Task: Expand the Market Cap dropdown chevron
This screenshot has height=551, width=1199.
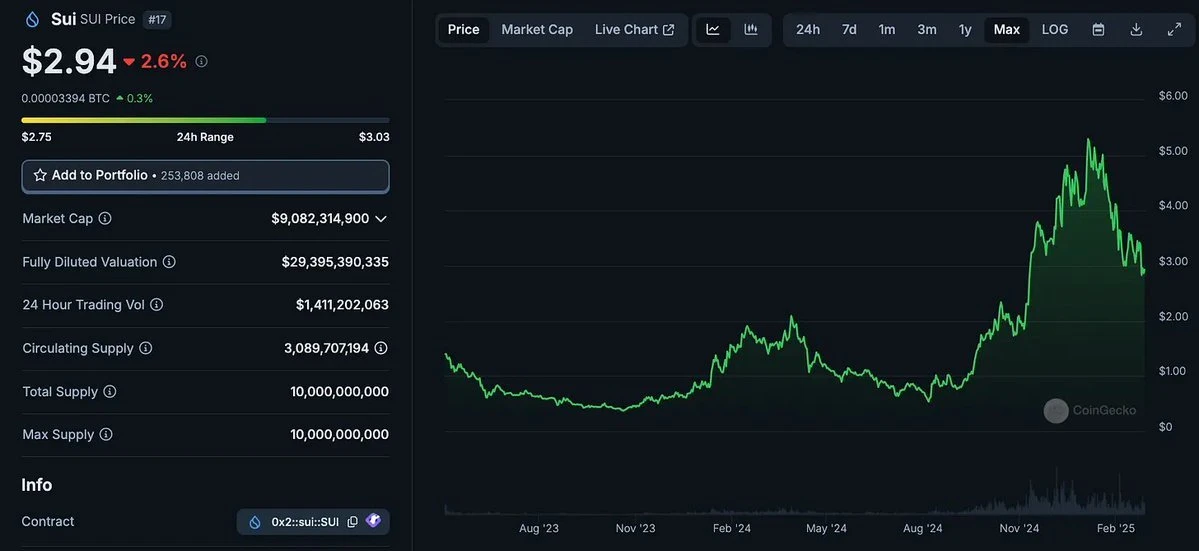Action: point(381,218)
